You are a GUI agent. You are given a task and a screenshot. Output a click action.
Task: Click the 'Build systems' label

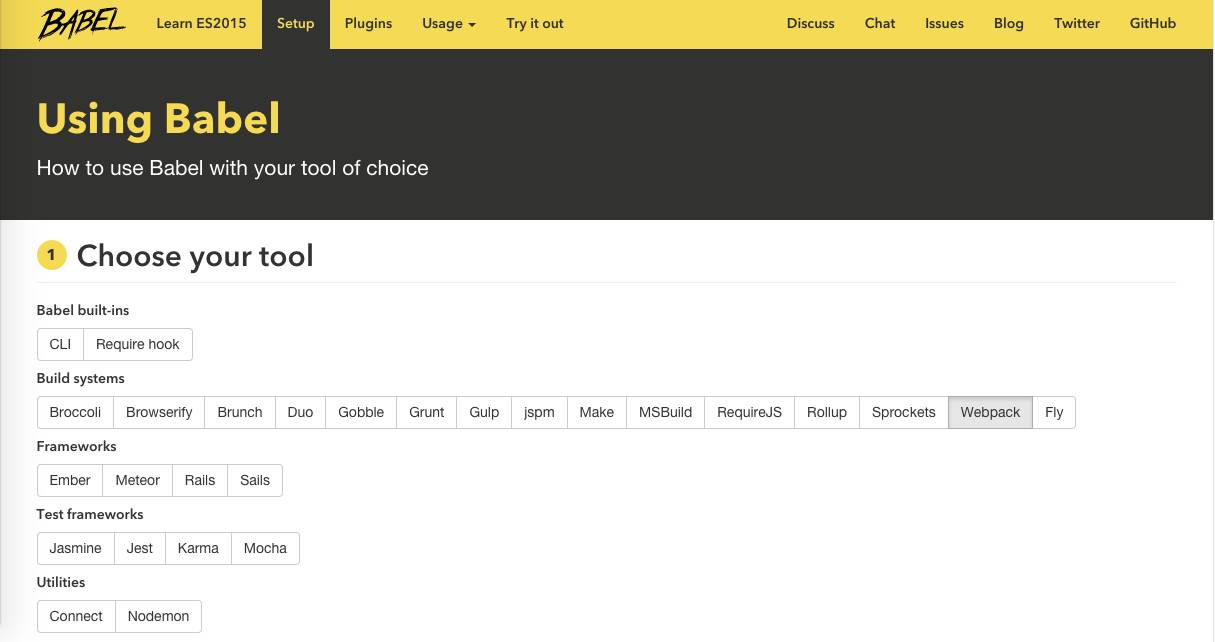pos(81,378)
